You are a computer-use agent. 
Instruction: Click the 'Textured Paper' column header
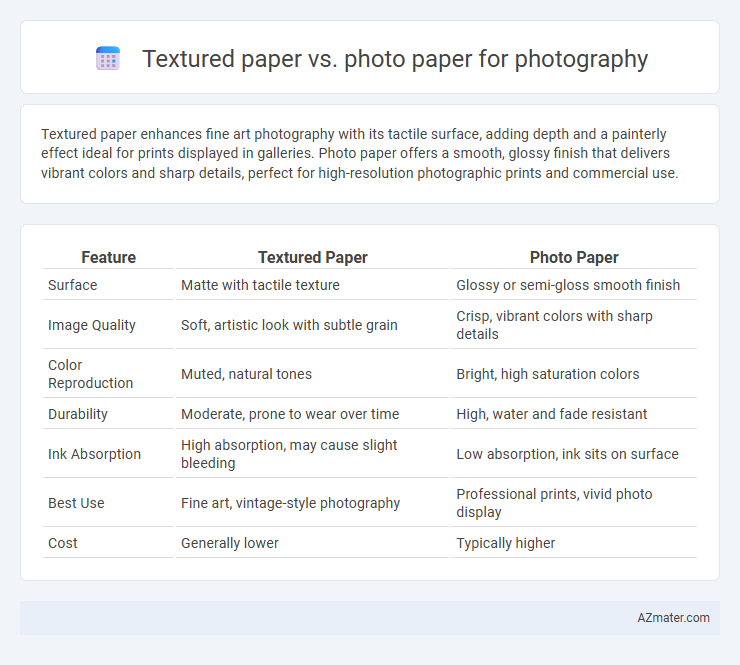click(x=312, y=257)
